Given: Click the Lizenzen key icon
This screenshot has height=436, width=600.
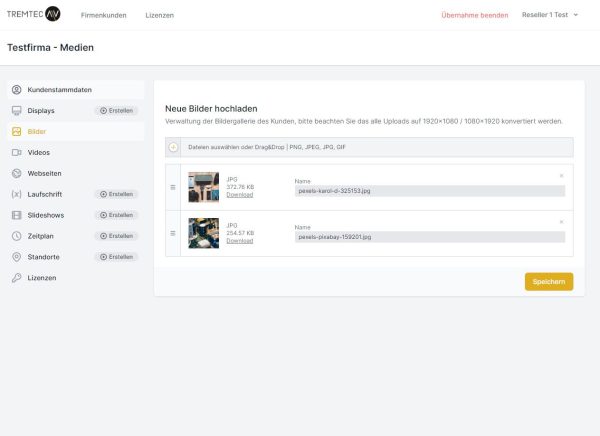Looking at the screenshot, I should click(x=17, y=277).
